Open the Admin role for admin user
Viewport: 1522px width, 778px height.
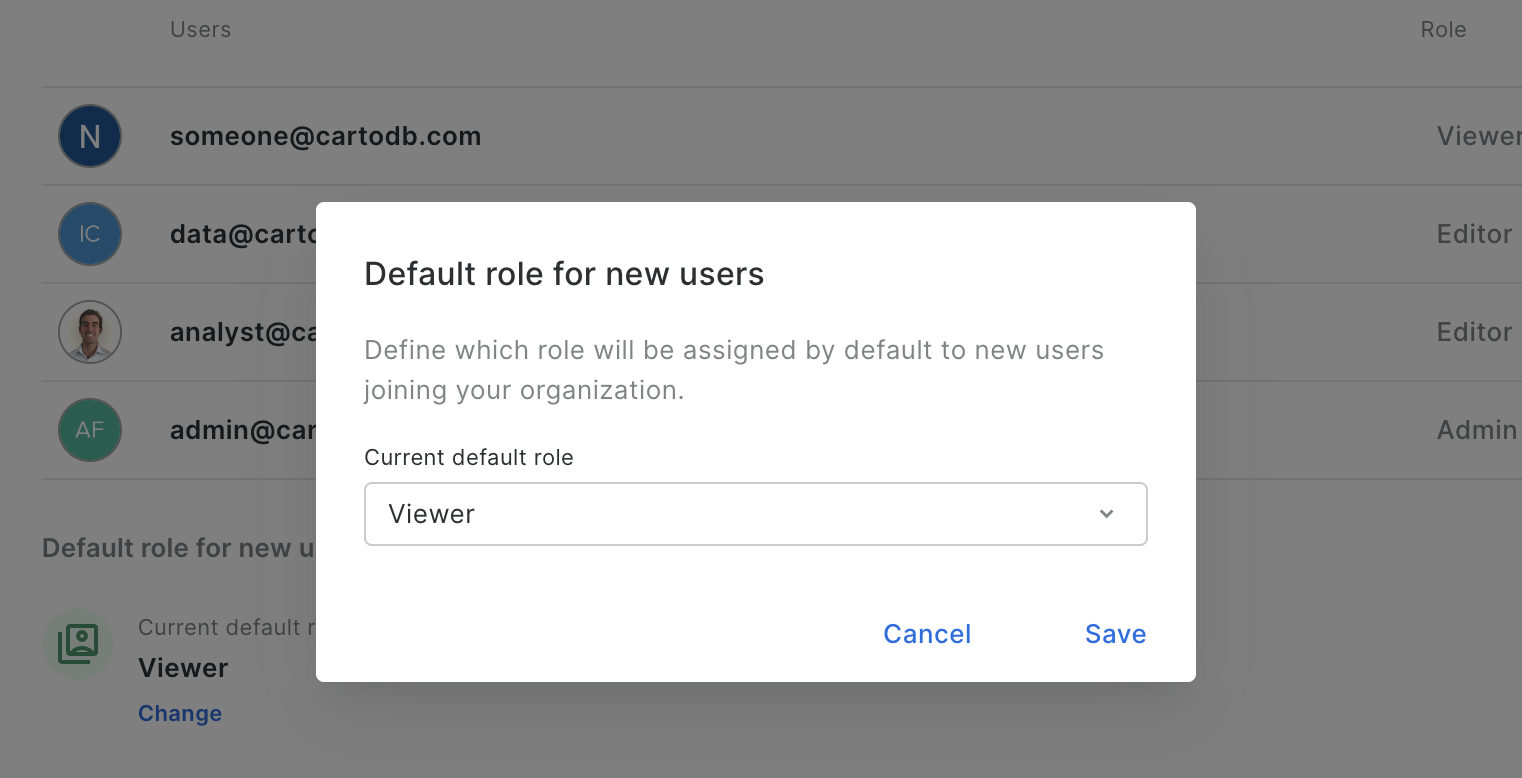click(x=1476, y=430)
